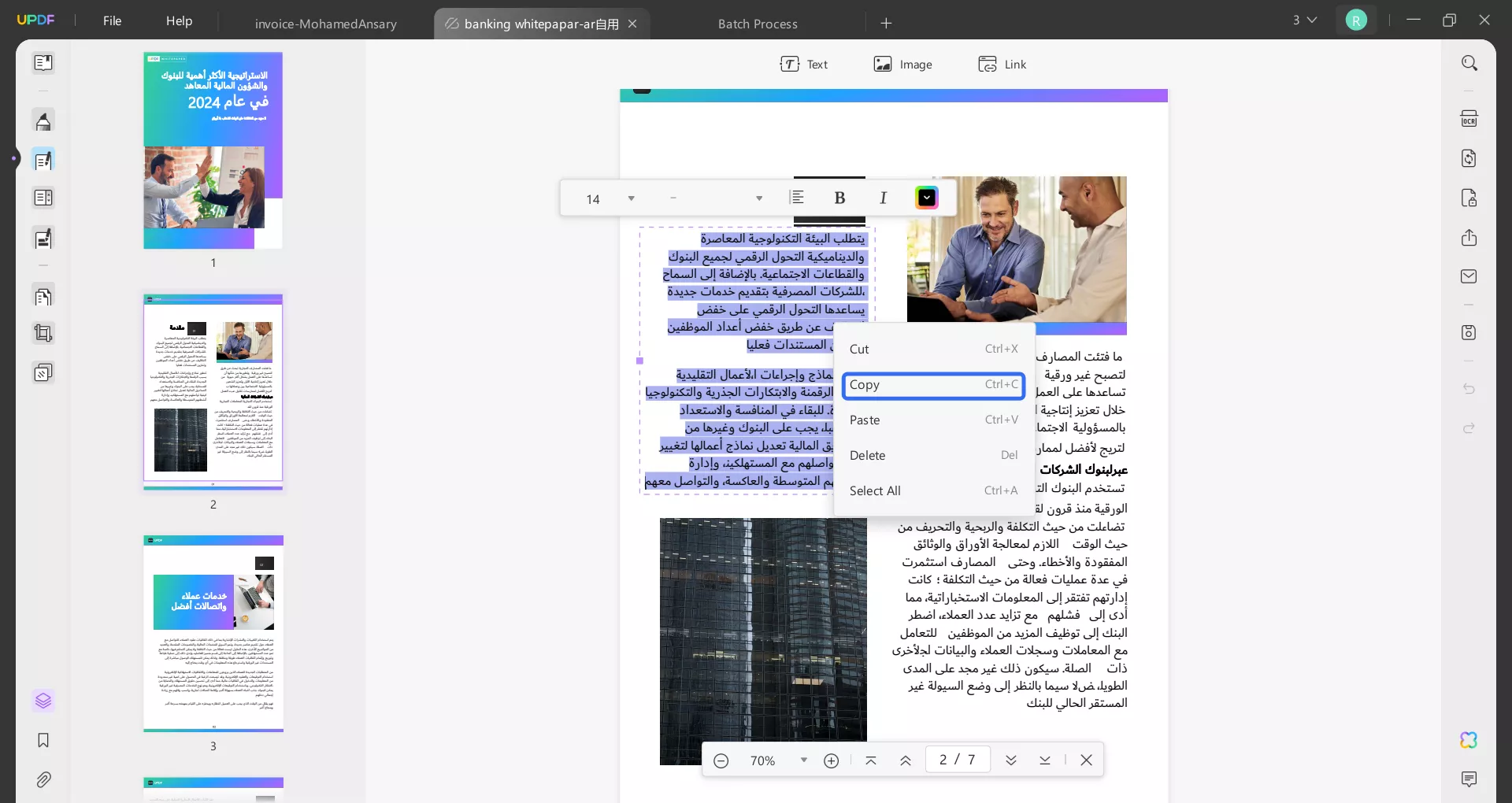Viewport: 1512px width, 803px height.
Task: Toggle the bookmark panel
Action: [44, 741]
